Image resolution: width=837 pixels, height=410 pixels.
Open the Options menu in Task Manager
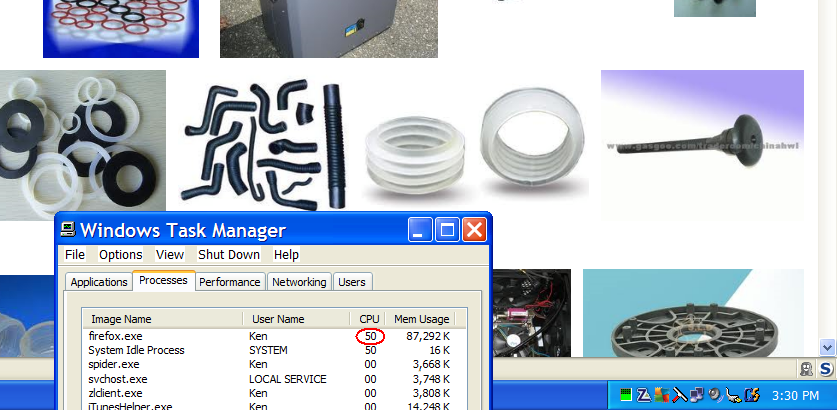[121, 255]
